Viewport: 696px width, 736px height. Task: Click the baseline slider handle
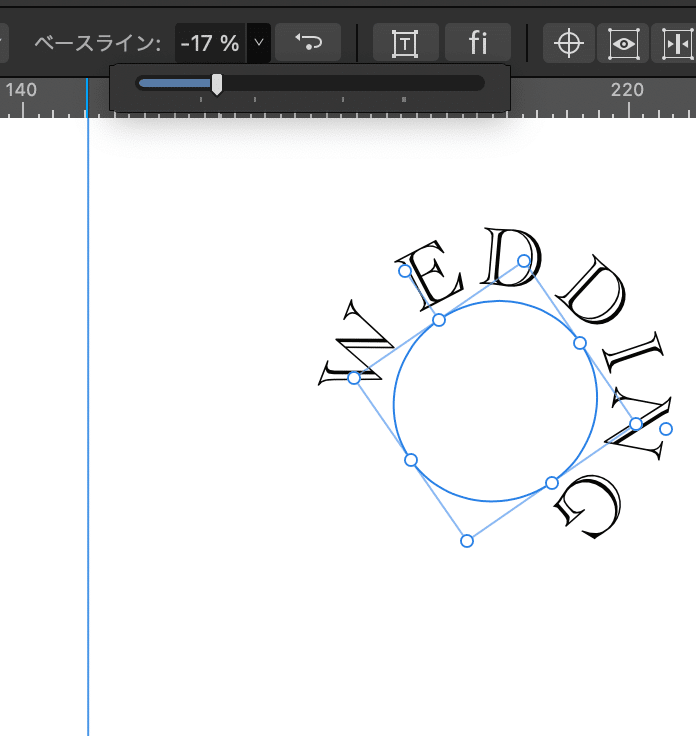(217, 84)
